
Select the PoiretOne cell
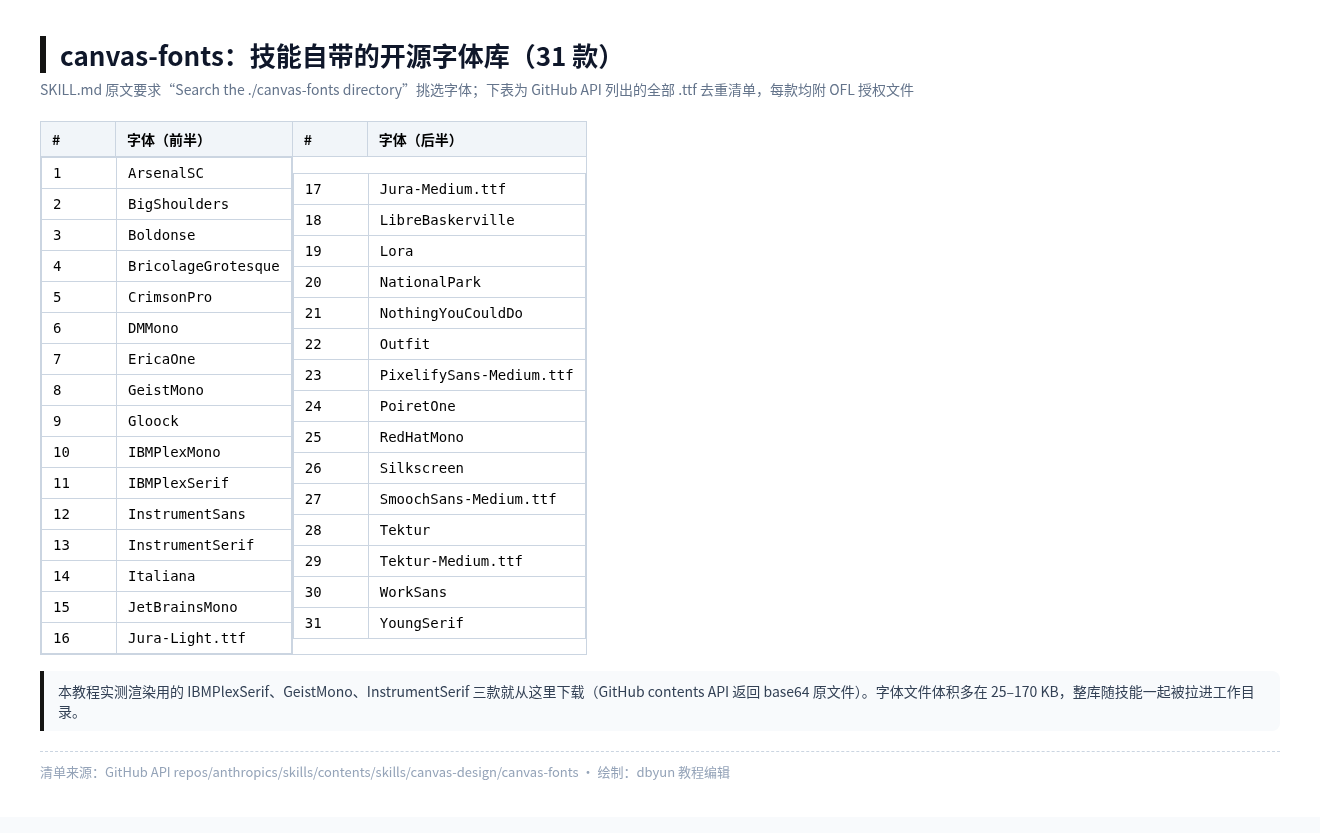[476, 406]
